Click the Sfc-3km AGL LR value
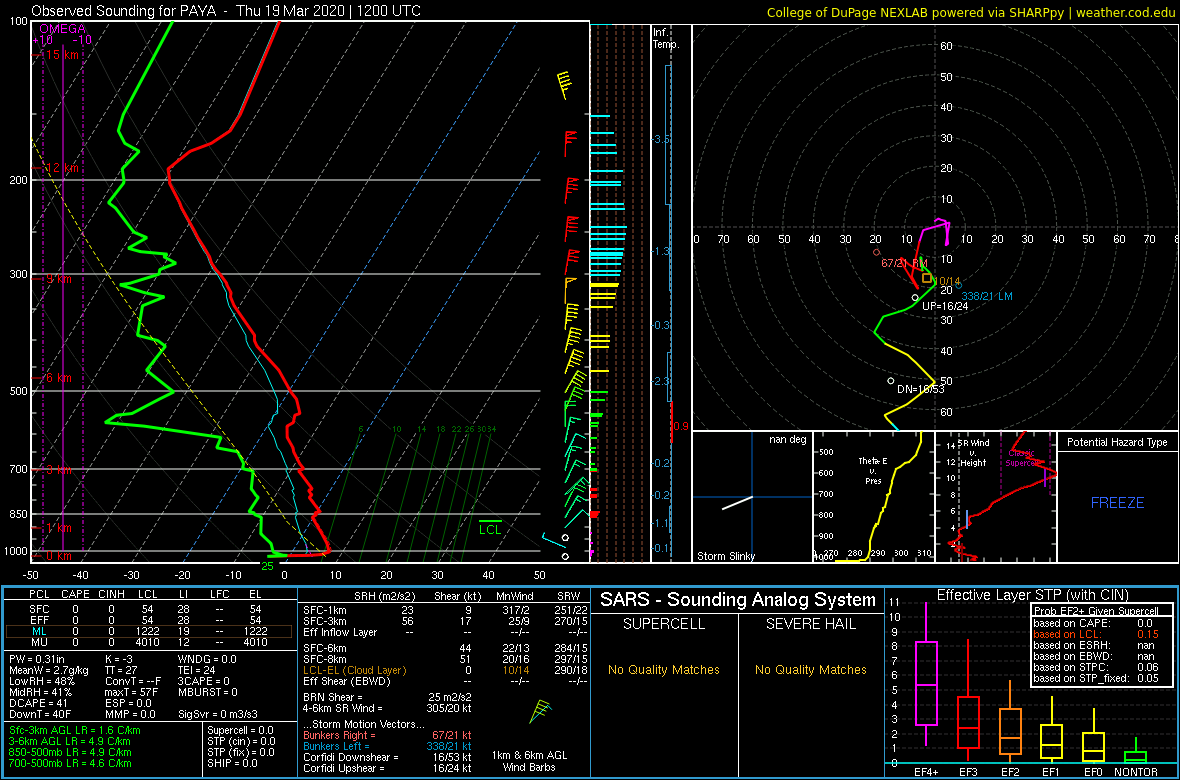 (x=75, y=731)
